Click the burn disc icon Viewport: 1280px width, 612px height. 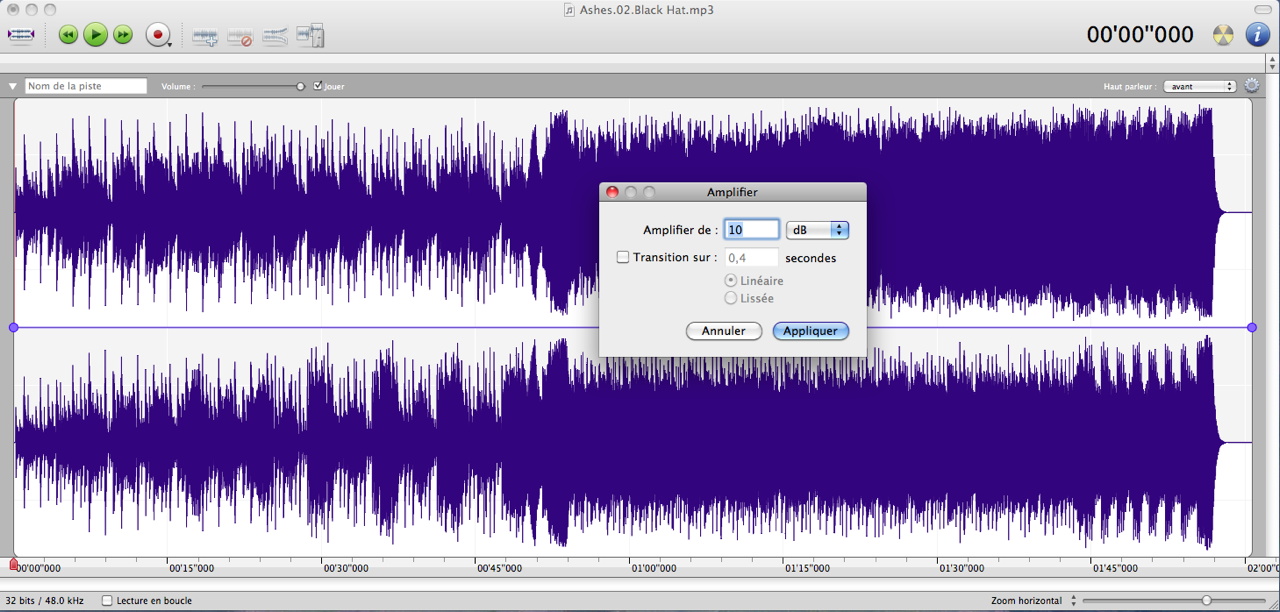(x=1223, y=35)
